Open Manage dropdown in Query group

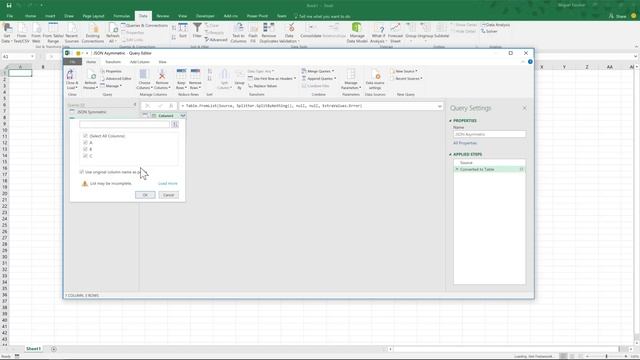(x=111, y=86)
